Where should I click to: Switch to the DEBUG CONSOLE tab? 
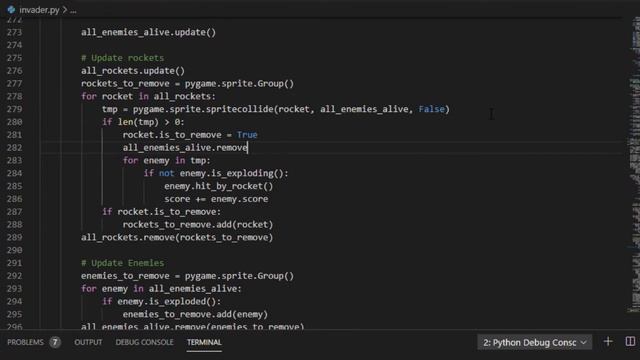click(x=144, y=342)
